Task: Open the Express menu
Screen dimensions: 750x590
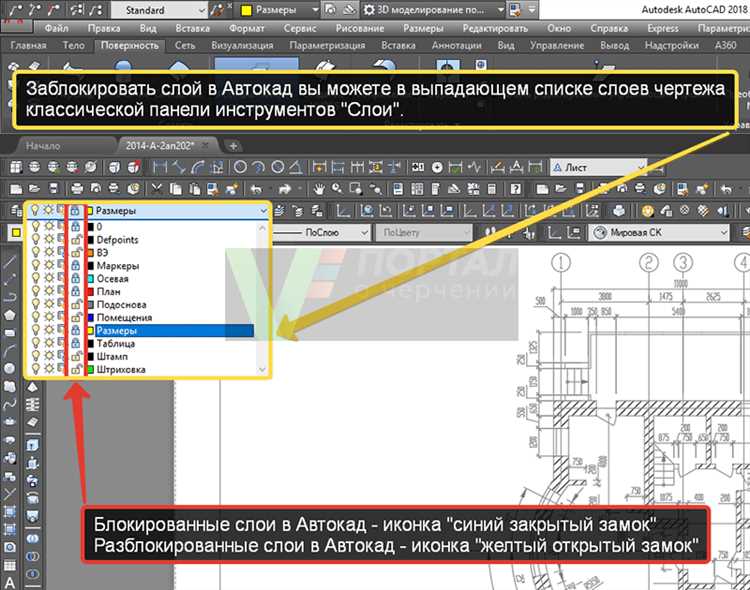Action: tap(662, 28)
